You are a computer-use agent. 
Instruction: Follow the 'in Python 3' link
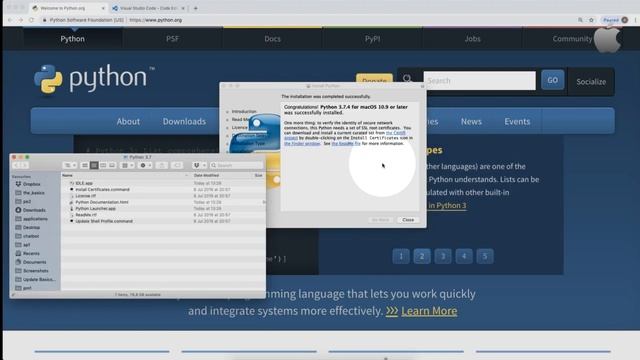pos(447,205)
